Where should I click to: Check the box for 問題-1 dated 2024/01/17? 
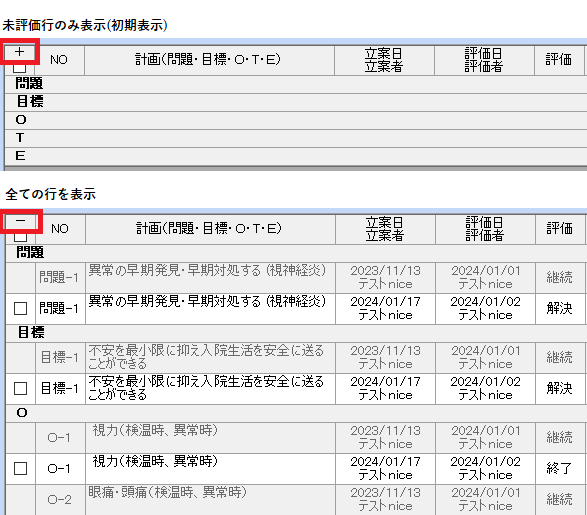click(20, 309)
